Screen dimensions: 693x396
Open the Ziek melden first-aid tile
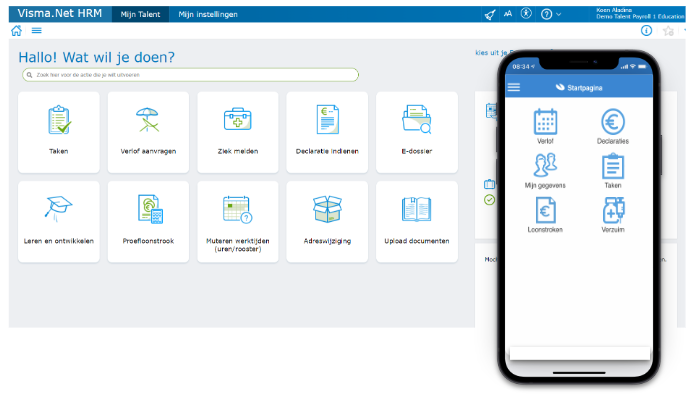pos(238,132)
